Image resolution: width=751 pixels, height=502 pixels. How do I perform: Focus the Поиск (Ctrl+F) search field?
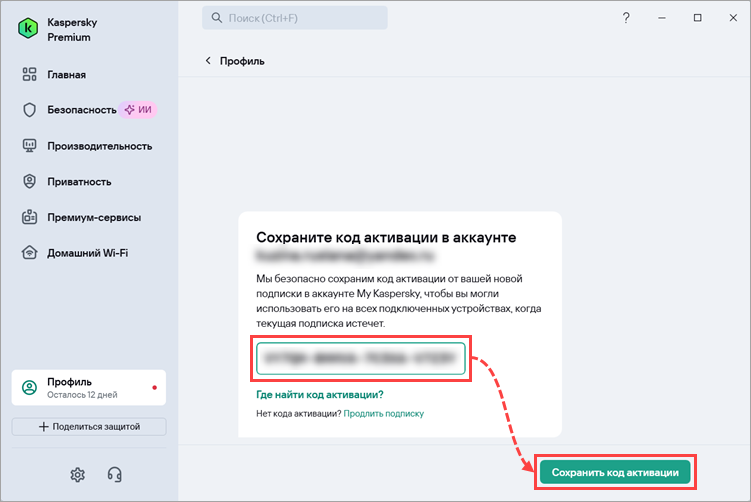pyautogui.click(x=295, y=18)
